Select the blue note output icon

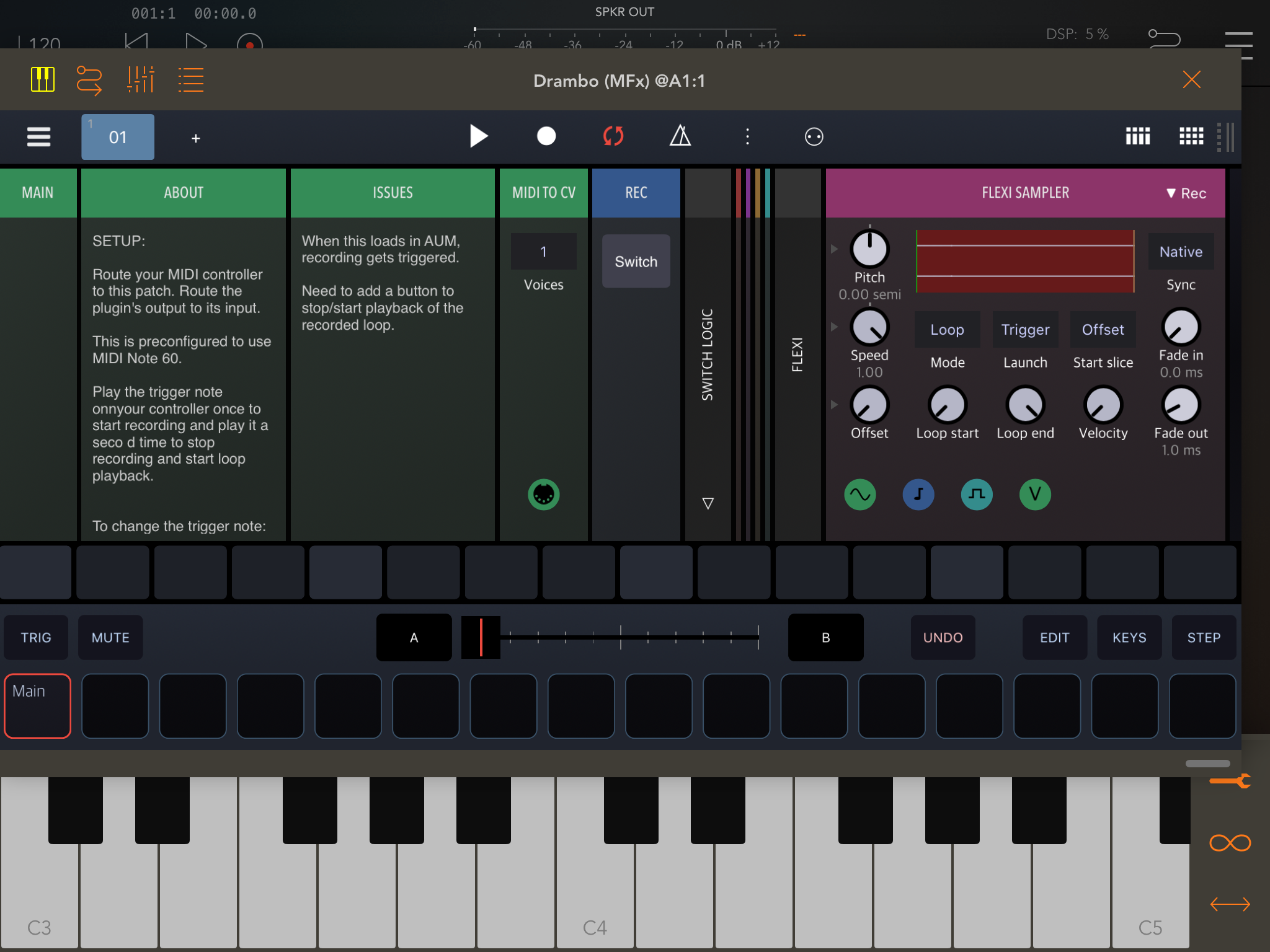click(918, 495)
